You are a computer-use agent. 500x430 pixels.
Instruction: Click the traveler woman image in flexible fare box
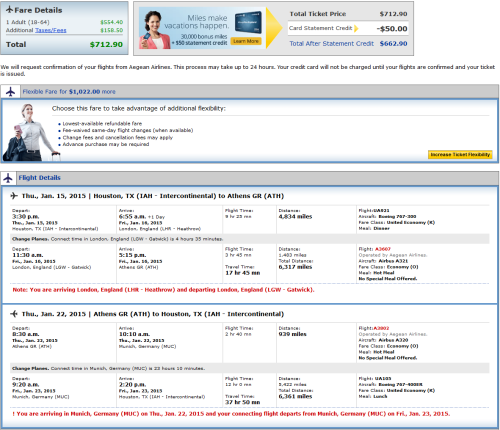point(31,132)
